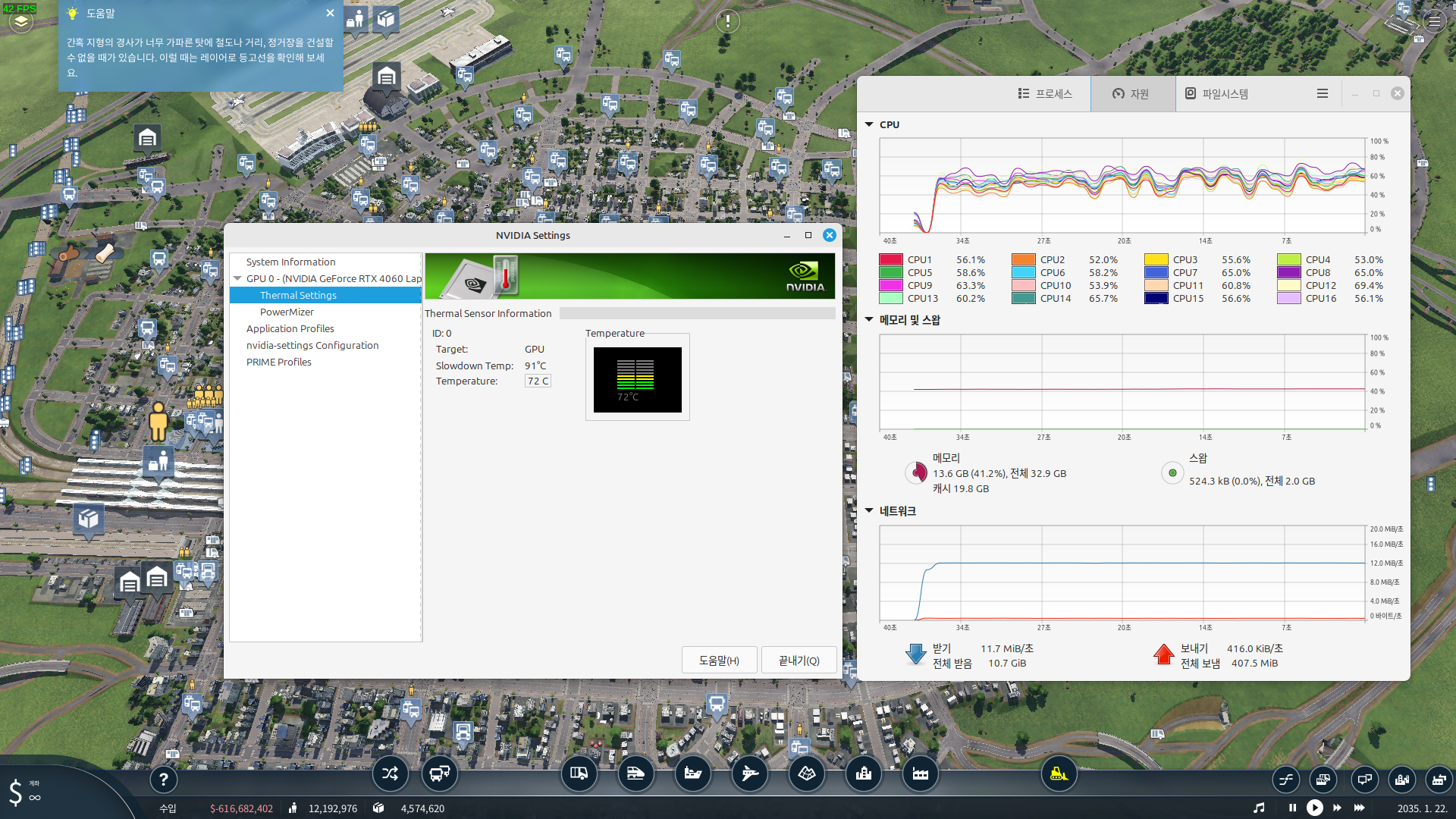The width and height of the screenshot is (1456, 819).
Task: Open the dollar finance account icon
Action: [16, 792]
